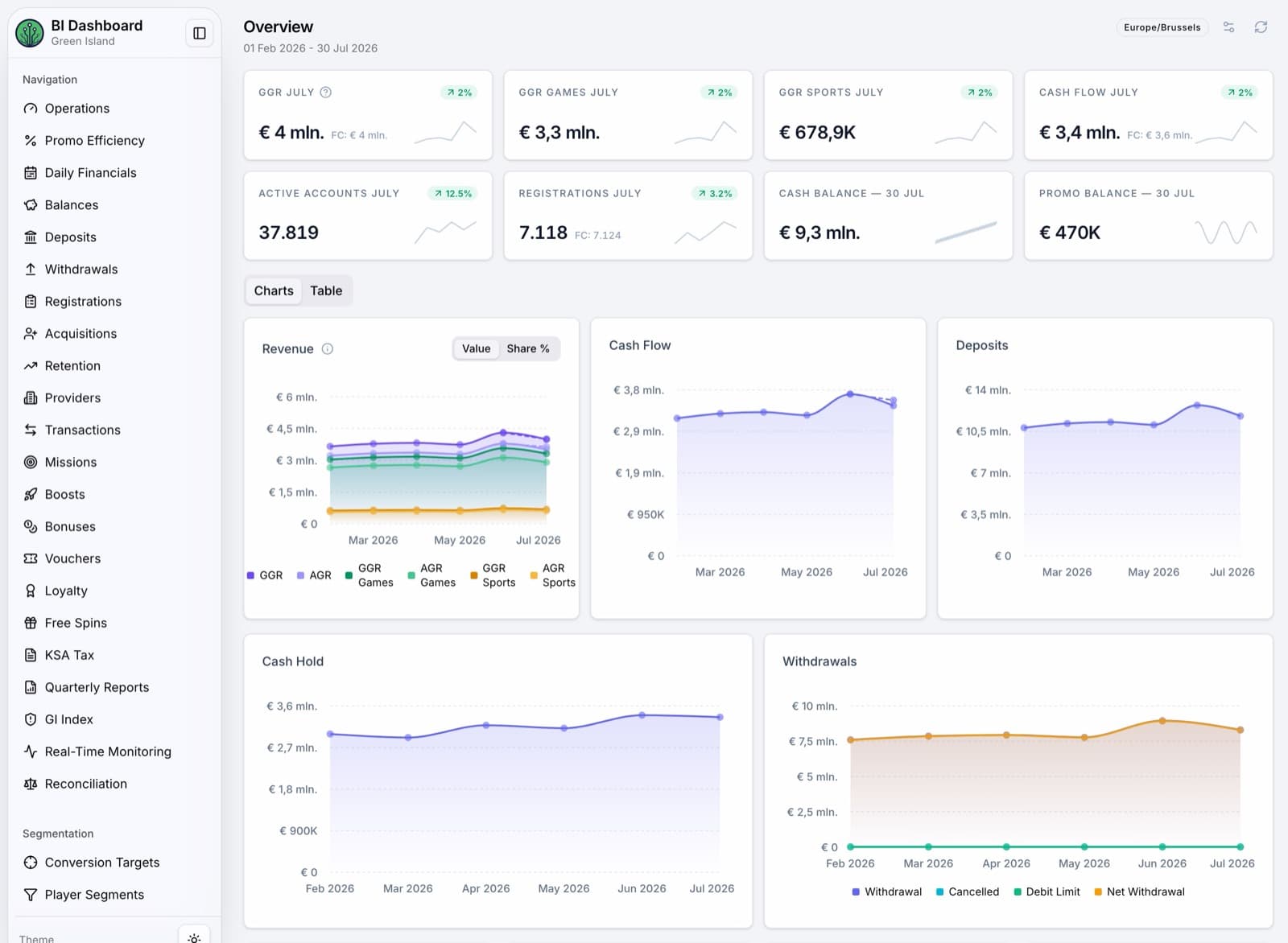
Task: Click the Promo Efficiency percent icon
Action: click(x=31, y=141)
